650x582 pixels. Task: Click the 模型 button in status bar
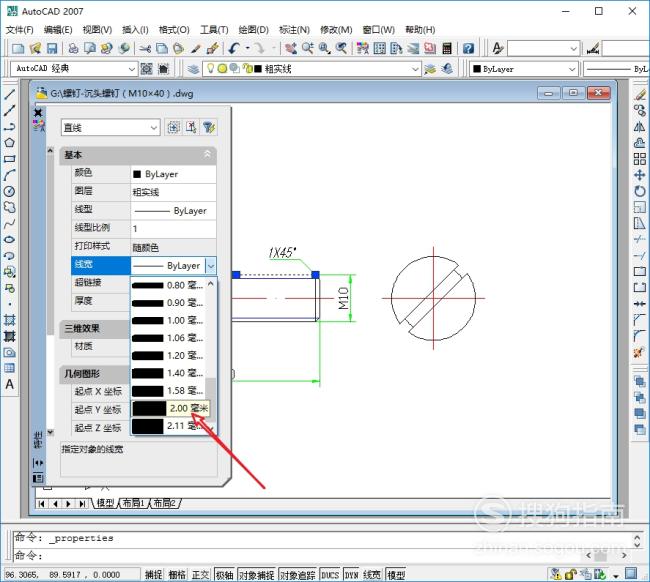pos(396,575)
